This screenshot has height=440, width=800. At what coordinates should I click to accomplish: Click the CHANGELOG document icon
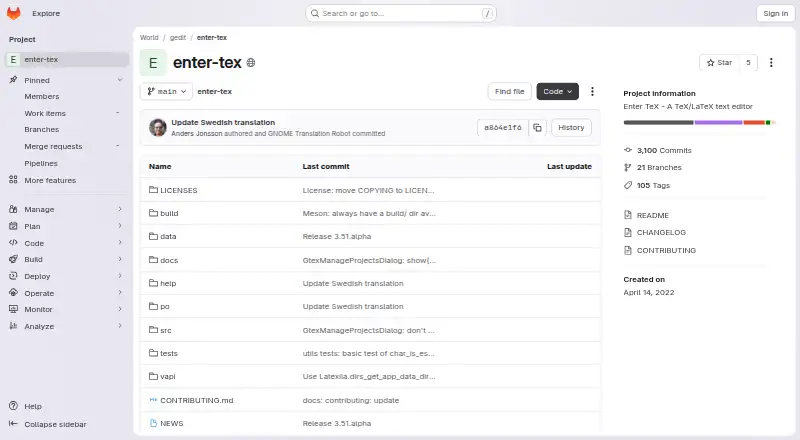click(628, 232)
